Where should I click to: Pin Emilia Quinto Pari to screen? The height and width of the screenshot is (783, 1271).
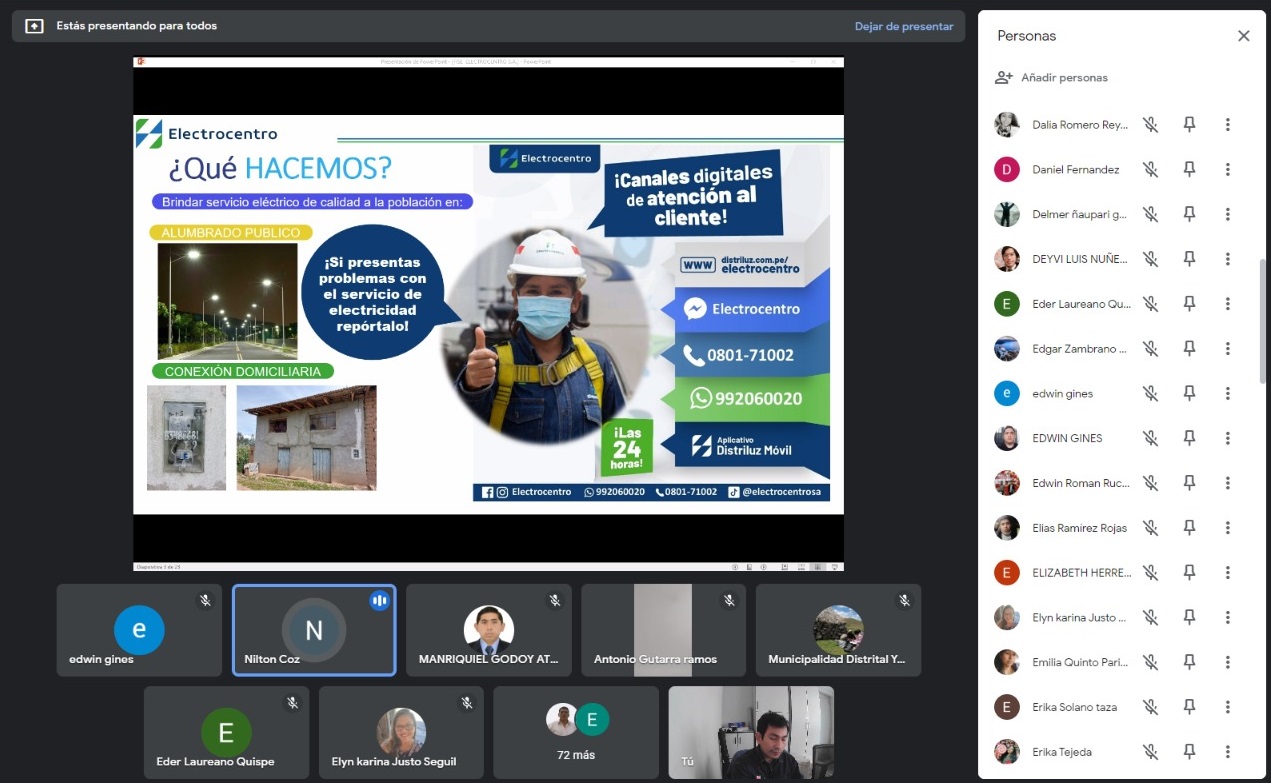1189,662
